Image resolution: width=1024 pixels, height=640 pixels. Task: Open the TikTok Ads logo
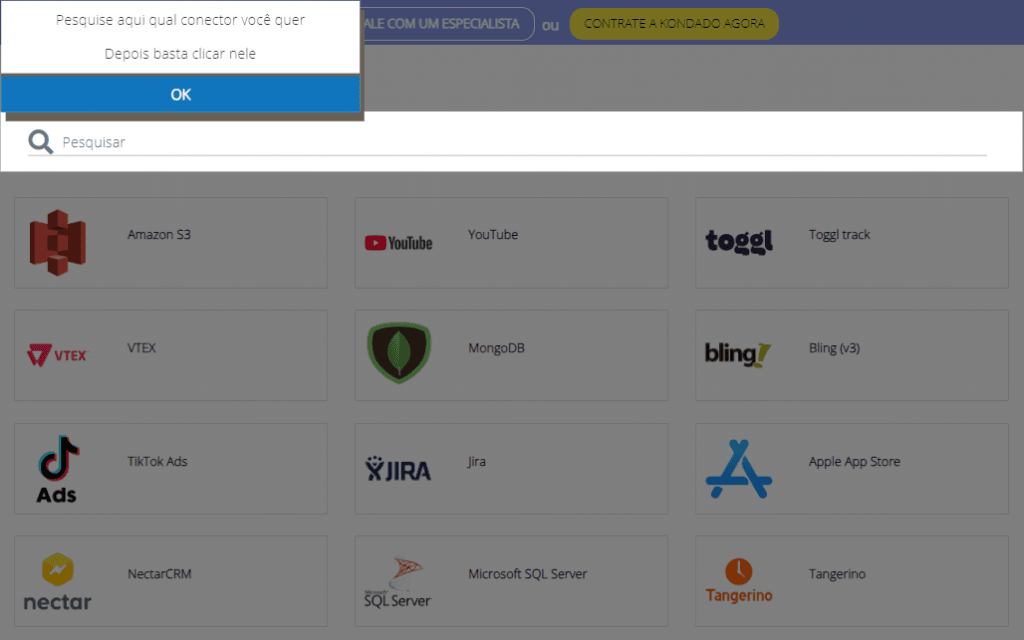(x=57, y=468)
